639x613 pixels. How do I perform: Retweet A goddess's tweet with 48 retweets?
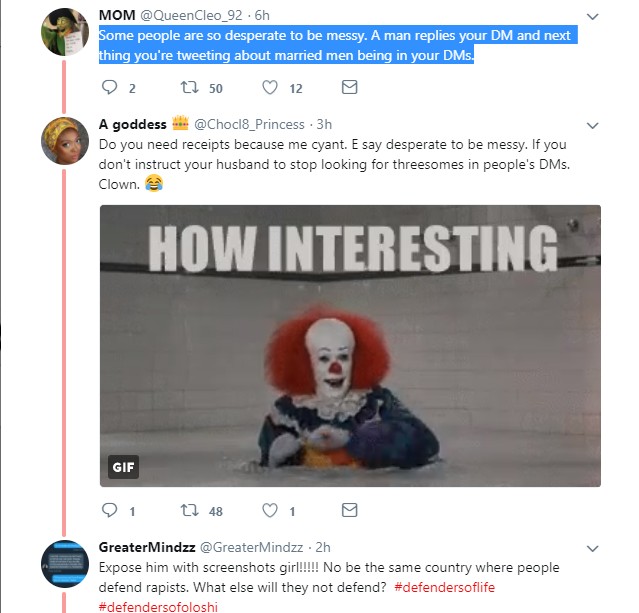click(x=188, y=511)
